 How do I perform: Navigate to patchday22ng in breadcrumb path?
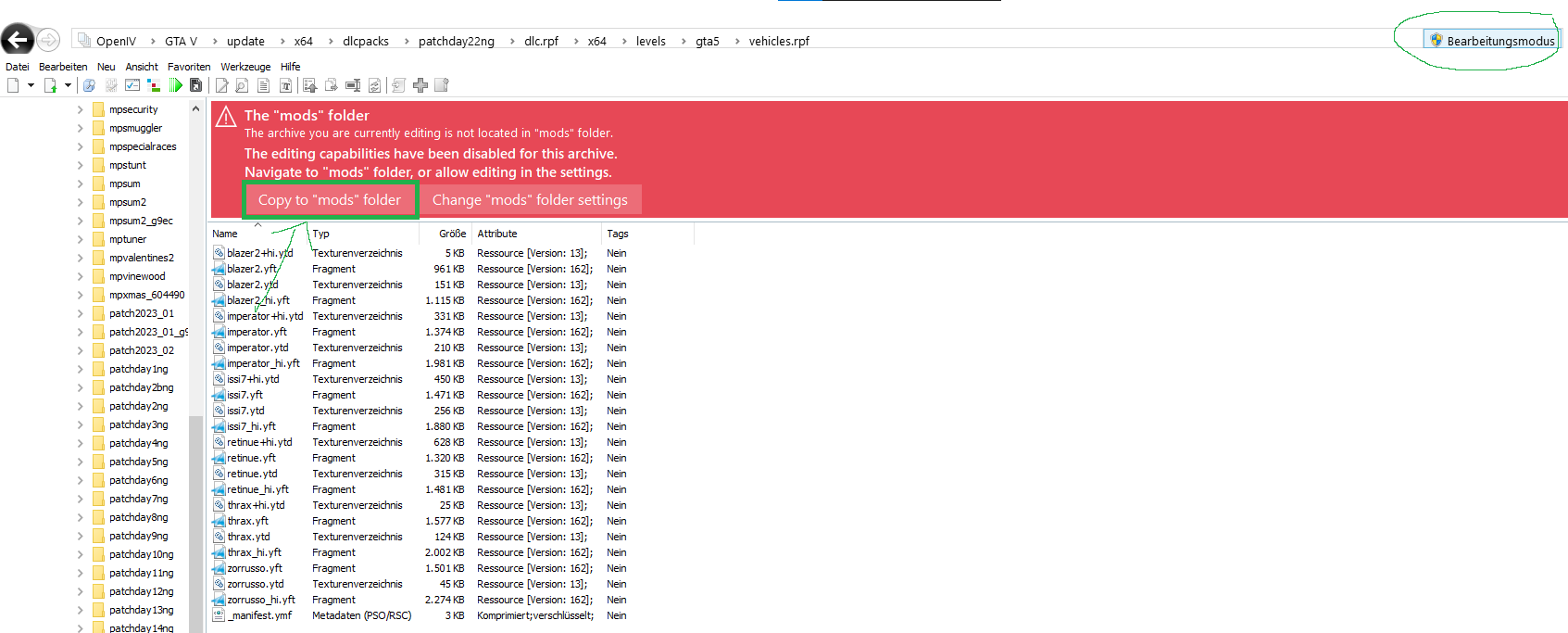[457, 41]
